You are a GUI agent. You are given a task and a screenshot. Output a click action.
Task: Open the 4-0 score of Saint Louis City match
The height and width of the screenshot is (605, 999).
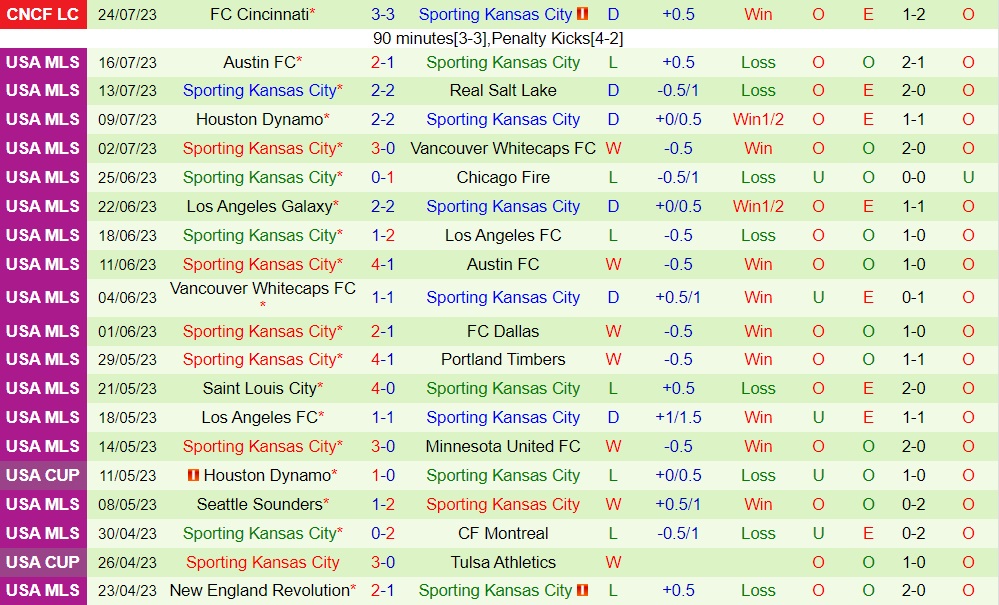(383, 388)
